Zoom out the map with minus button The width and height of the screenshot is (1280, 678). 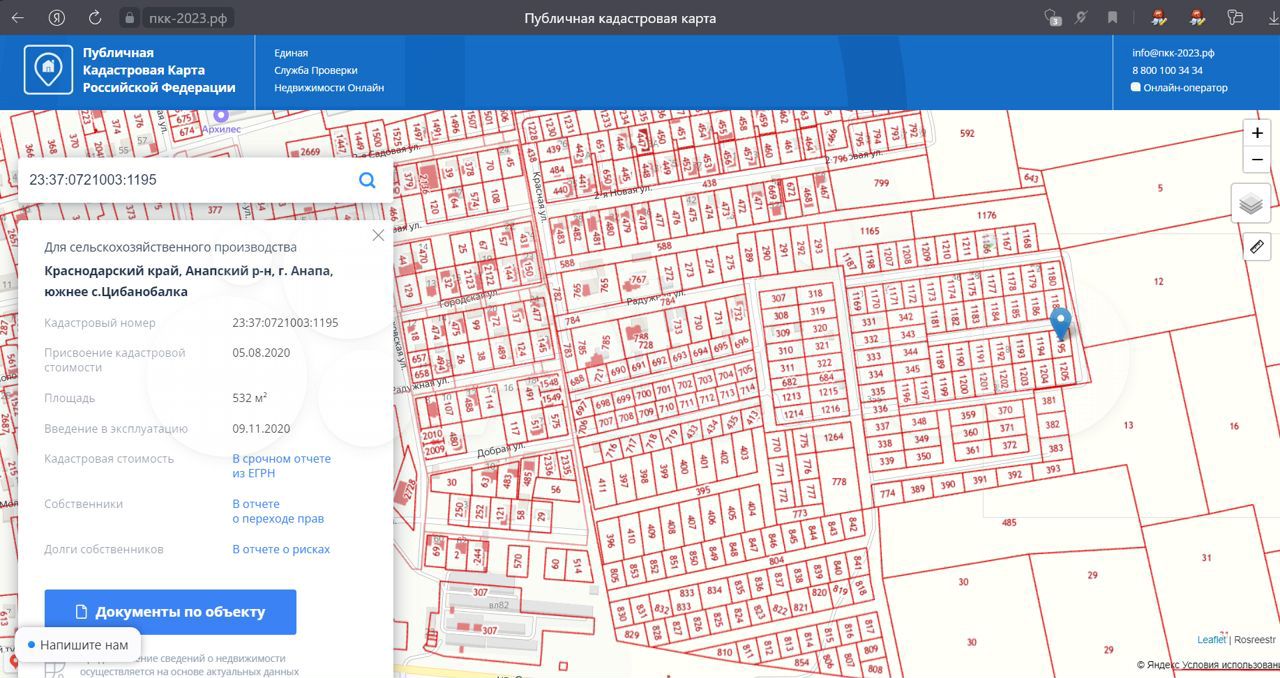pos(1257,160)
